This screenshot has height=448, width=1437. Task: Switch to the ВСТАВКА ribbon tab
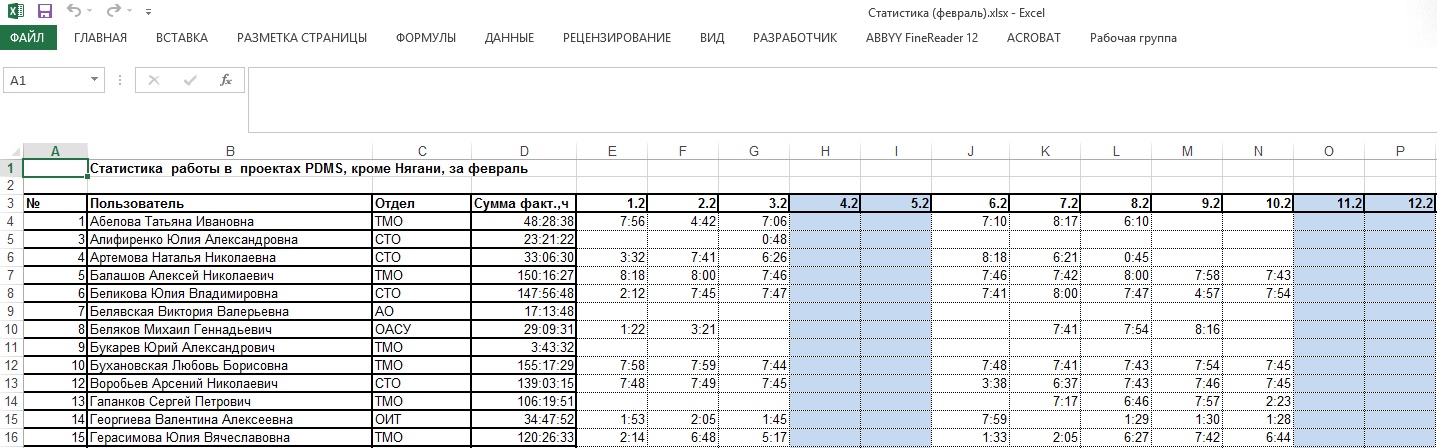pos(182,38)
